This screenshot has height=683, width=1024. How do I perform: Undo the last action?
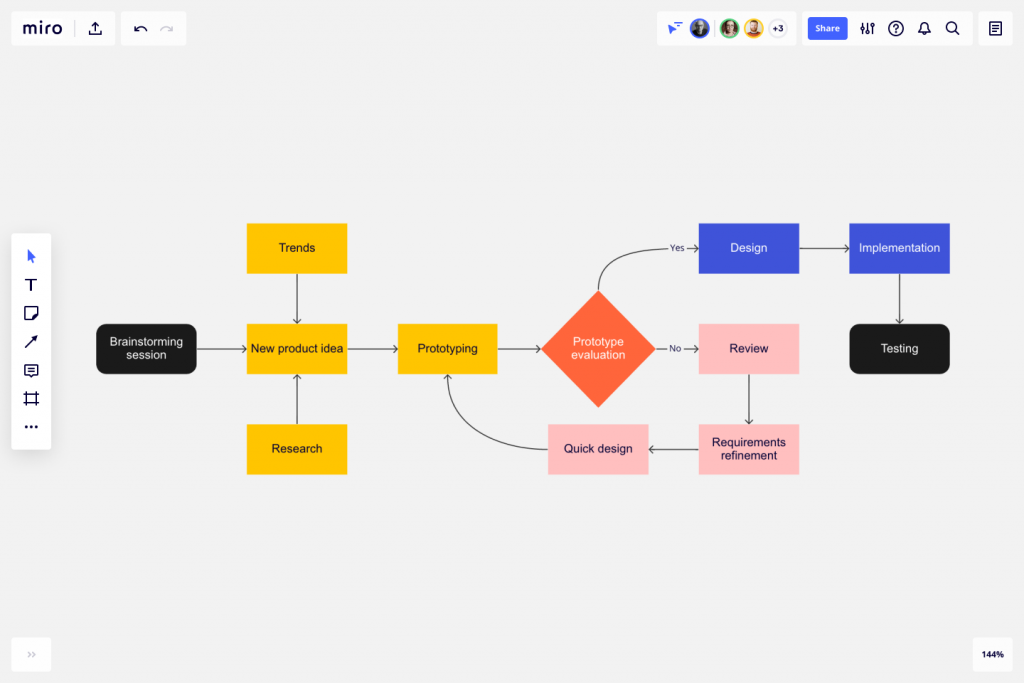pos(139,28)
